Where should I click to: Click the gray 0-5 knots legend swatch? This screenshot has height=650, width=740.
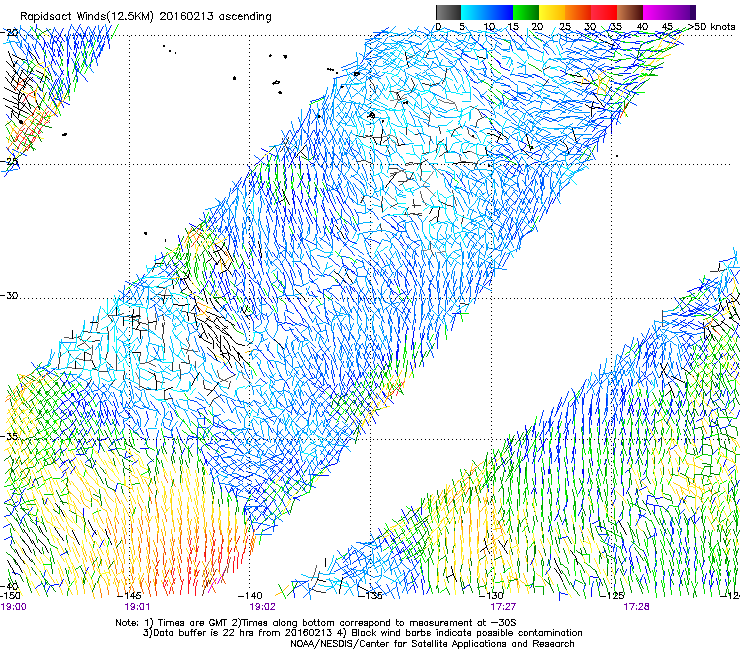[x=449, y=13]
